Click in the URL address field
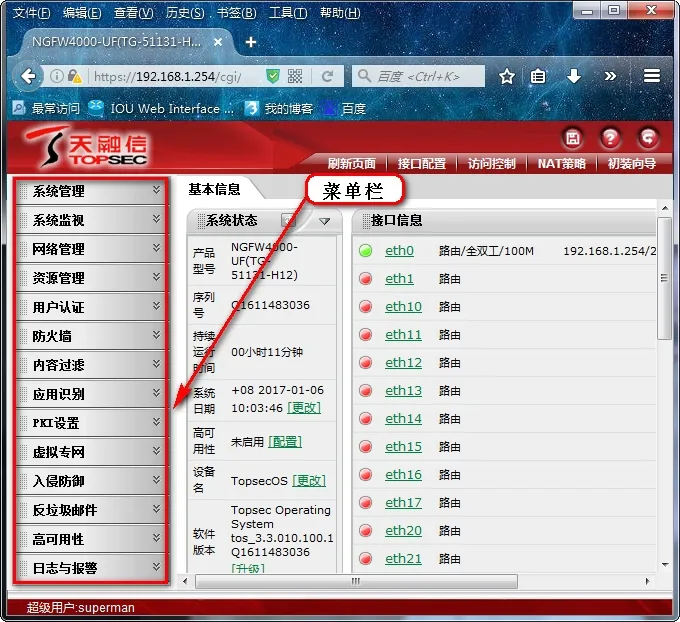Screen dimensions: 680x622 pyautogui.click(x=176, y=77)
